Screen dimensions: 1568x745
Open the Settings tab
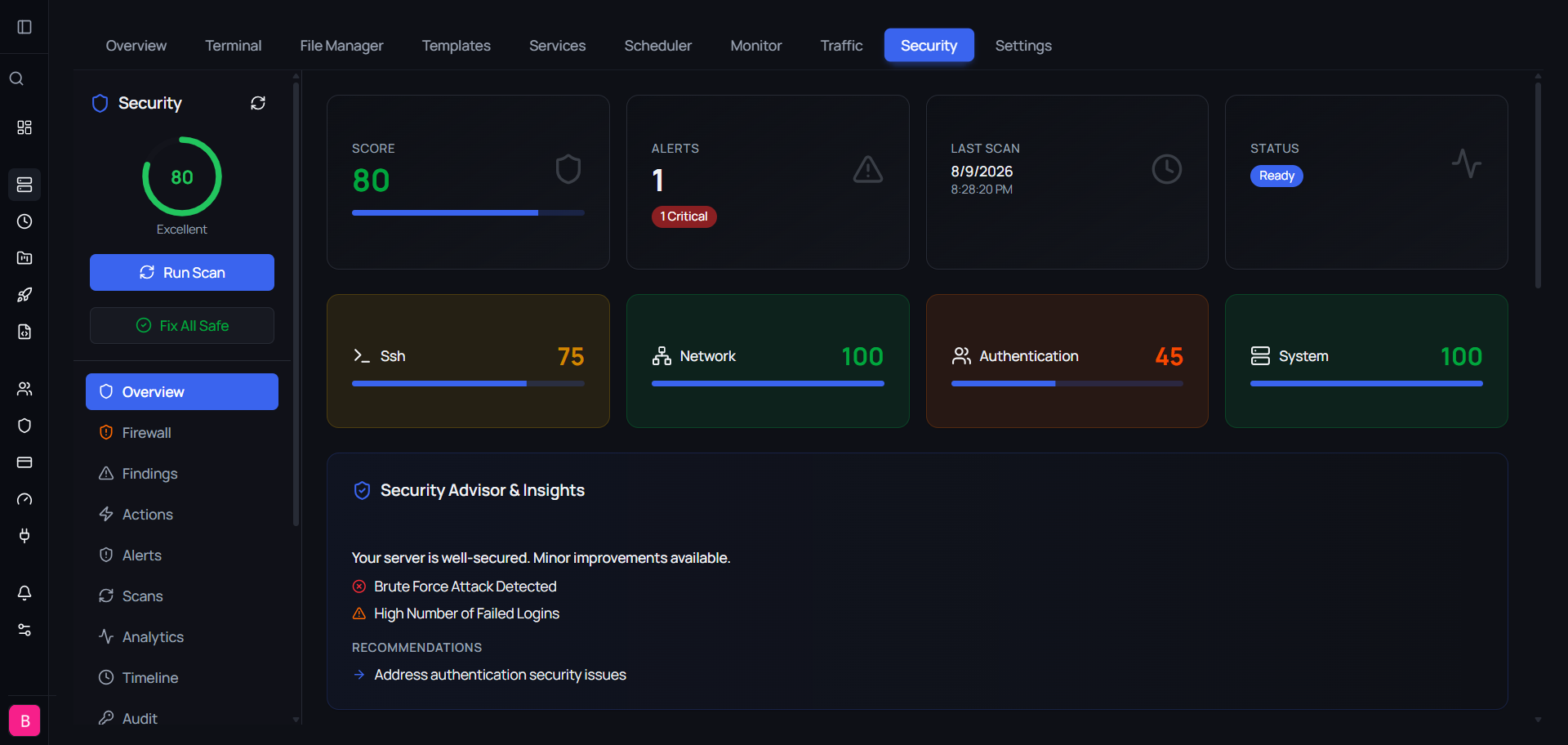1023,46
